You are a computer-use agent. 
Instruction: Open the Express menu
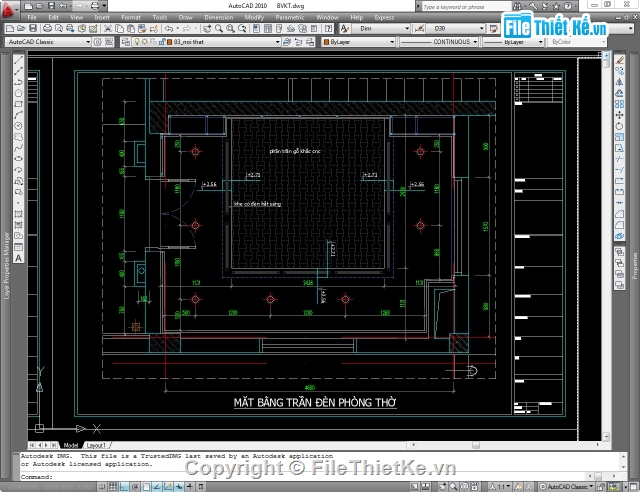click(384, 17)
